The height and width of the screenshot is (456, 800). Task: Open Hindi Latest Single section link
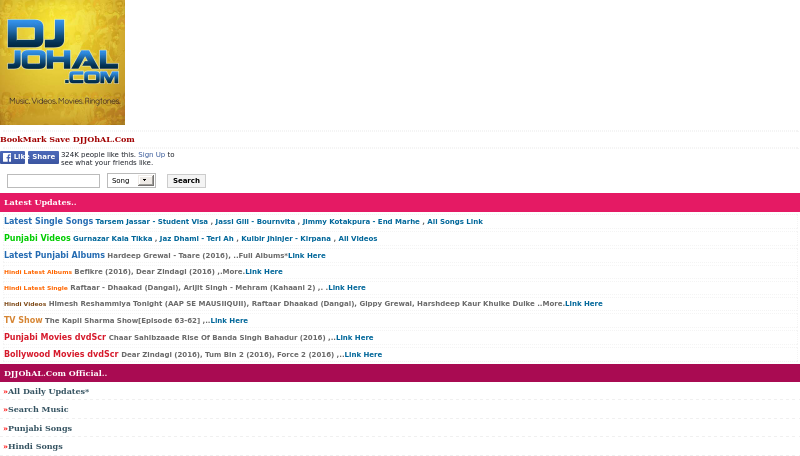point(36,288)
